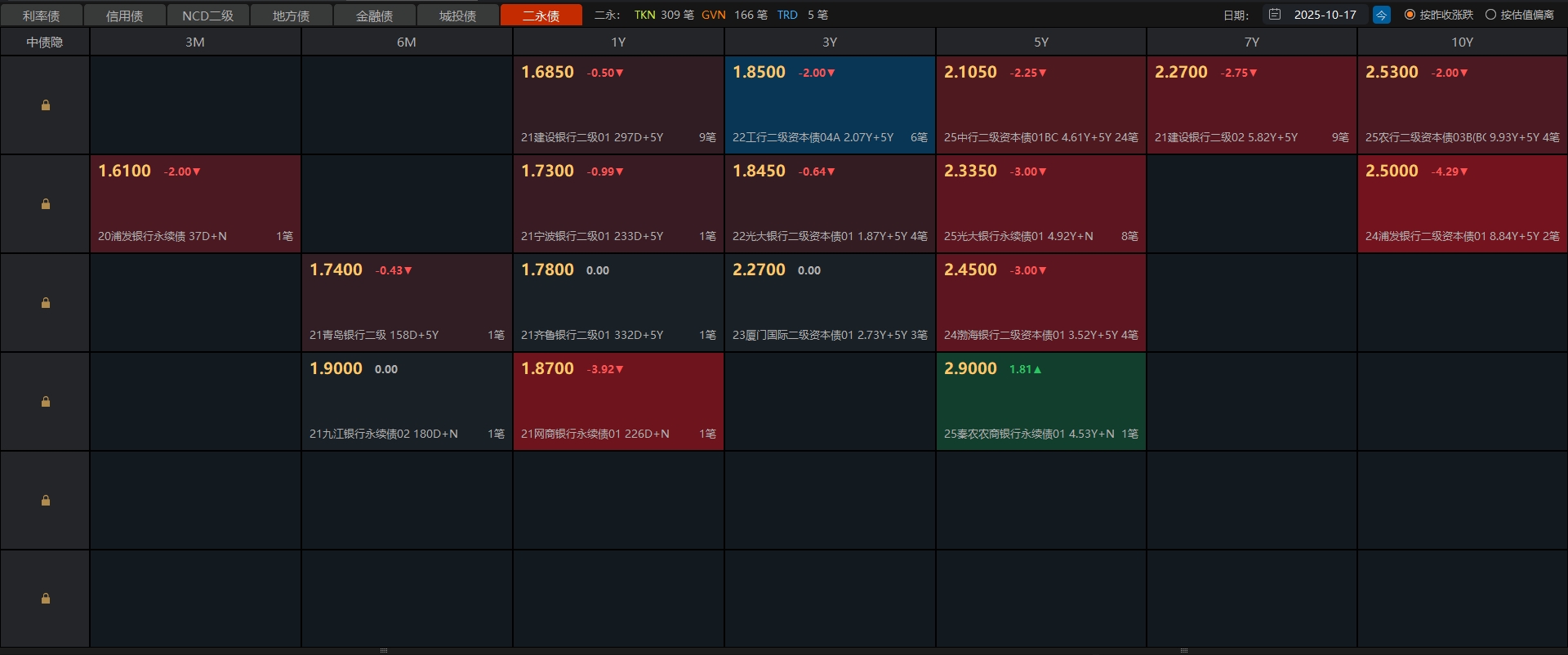Select 按估值偏离 radio option

pyautogui.click(x=1520, y=15)
